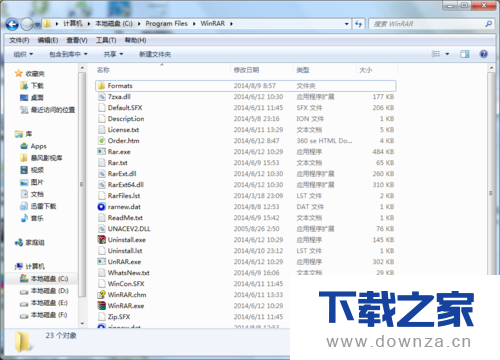Select the UnRAR.exe program icon
This screenshot has width=500, height=360.
pos(102,262)
